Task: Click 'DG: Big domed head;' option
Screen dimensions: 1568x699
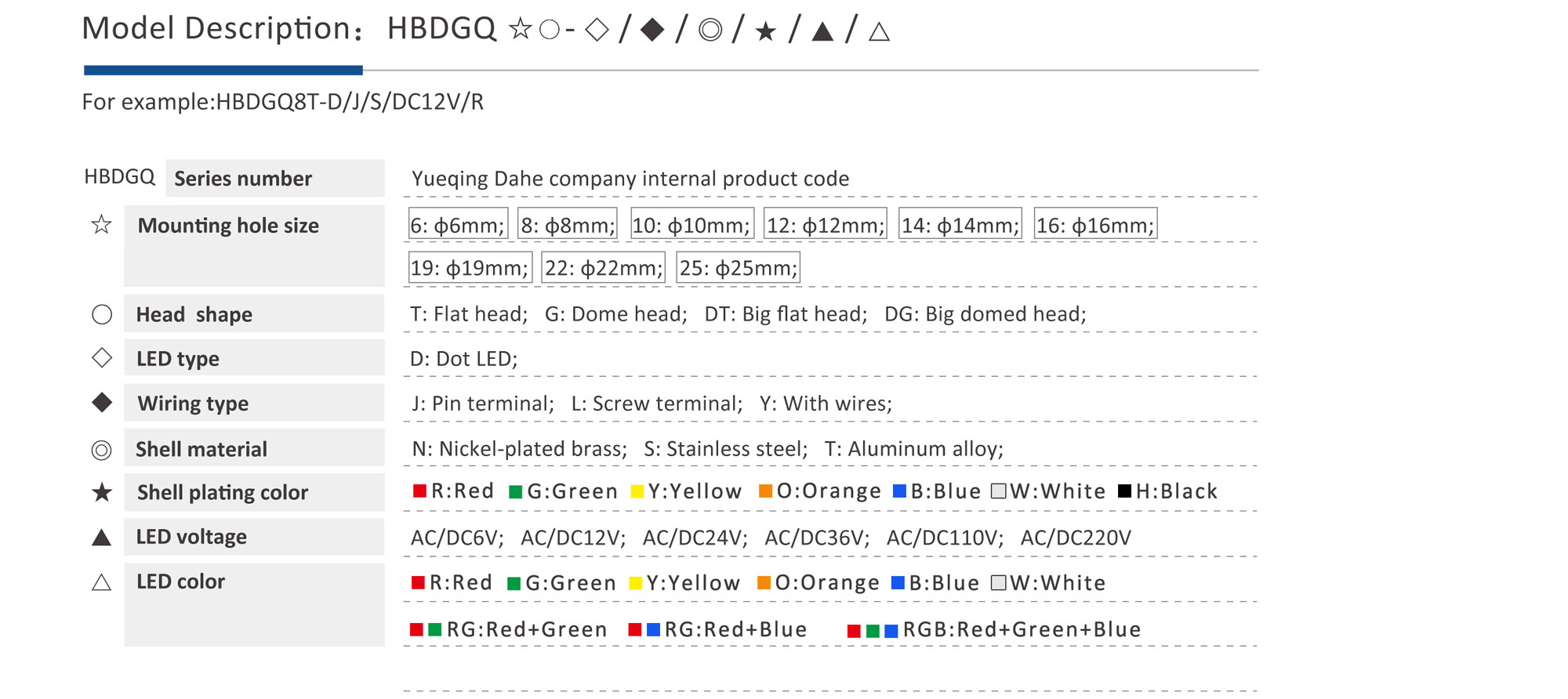Action: pyautogui.click(x=985, y=314)
